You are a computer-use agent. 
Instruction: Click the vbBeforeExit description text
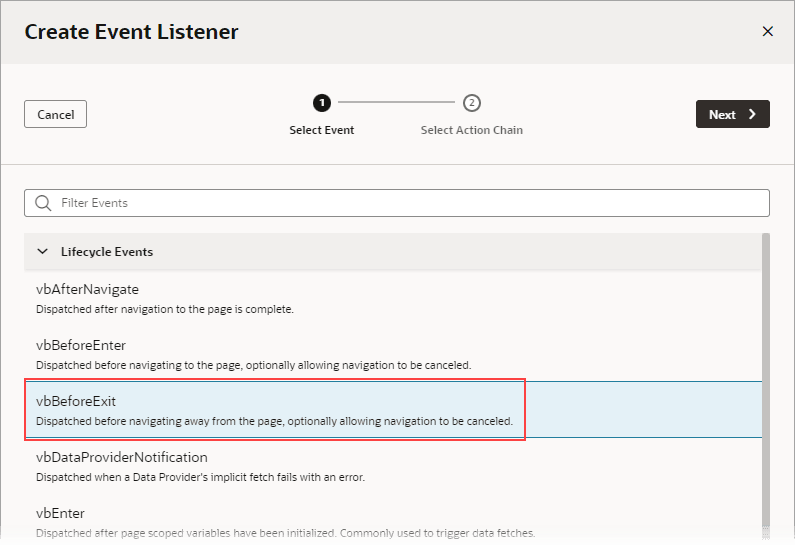coord(274,421)
